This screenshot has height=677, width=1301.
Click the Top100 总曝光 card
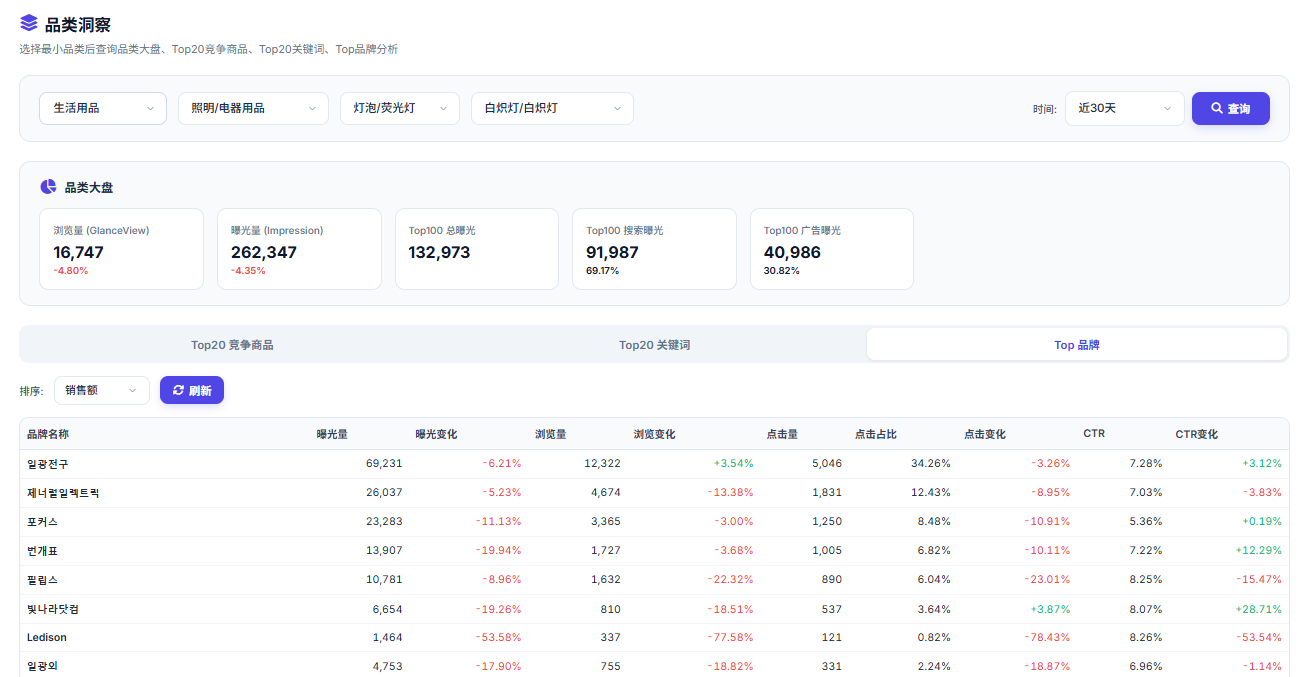coord(477,249)
